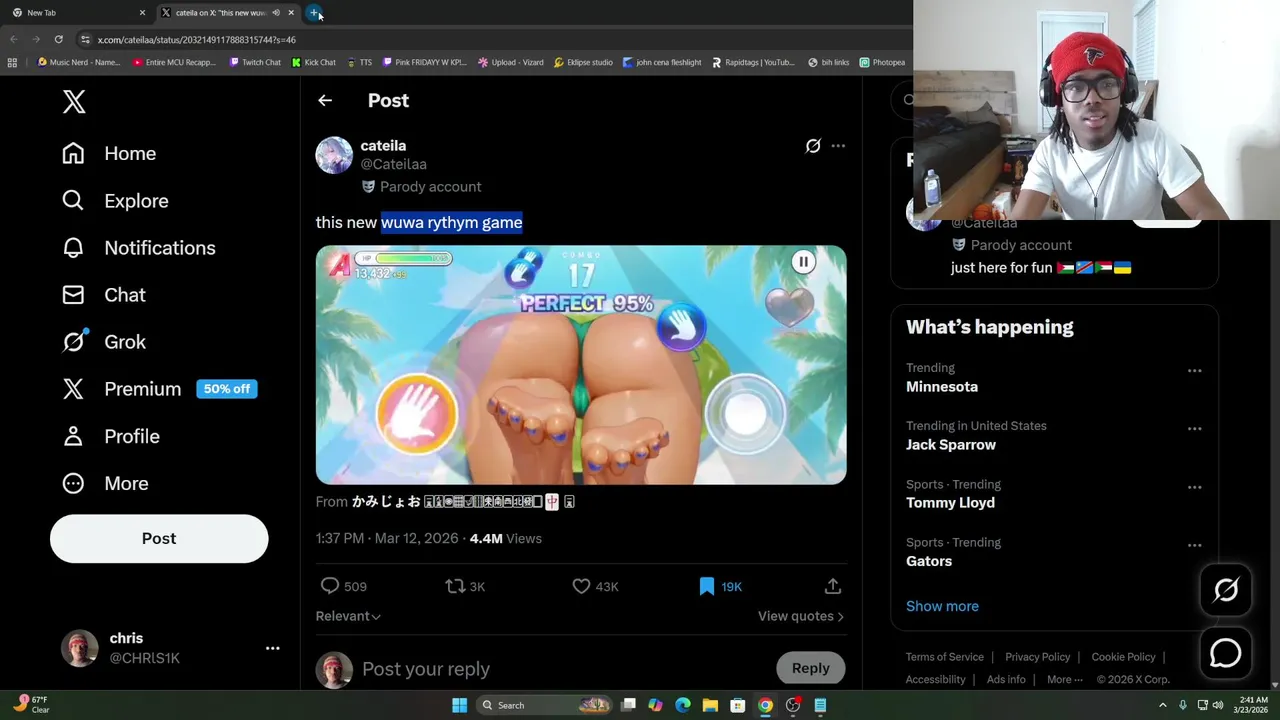Open Chrome icon in taskbar
Screen dimensions: 1280x720
765,705
